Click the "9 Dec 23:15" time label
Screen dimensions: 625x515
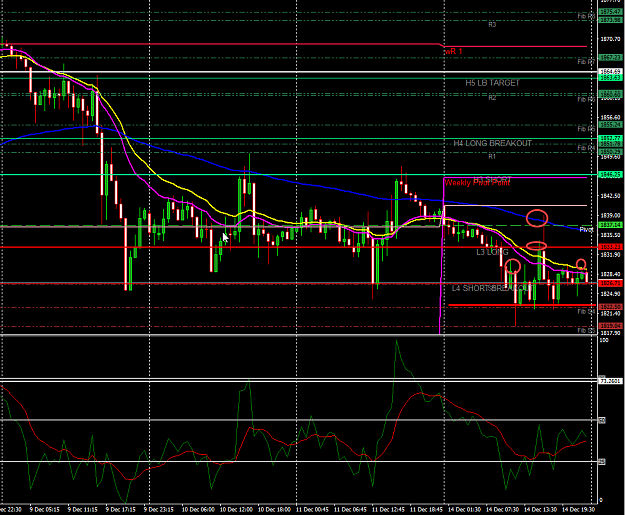click(x=159, y=509)
